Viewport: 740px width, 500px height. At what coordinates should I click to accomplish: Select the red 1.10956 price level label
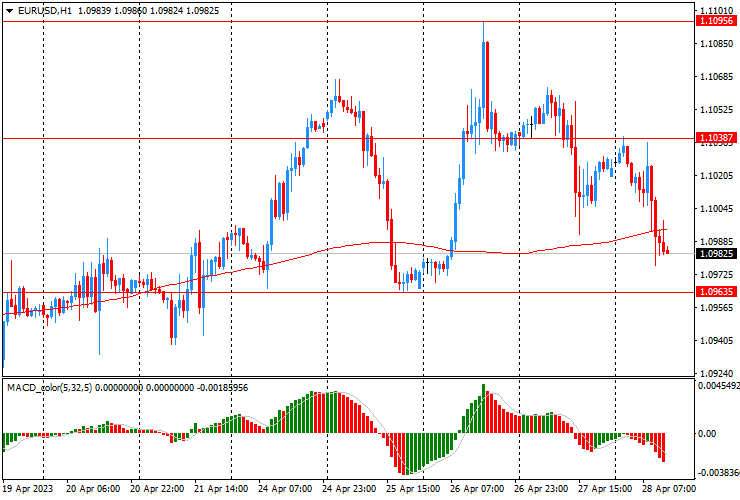[x=716, y=21]
